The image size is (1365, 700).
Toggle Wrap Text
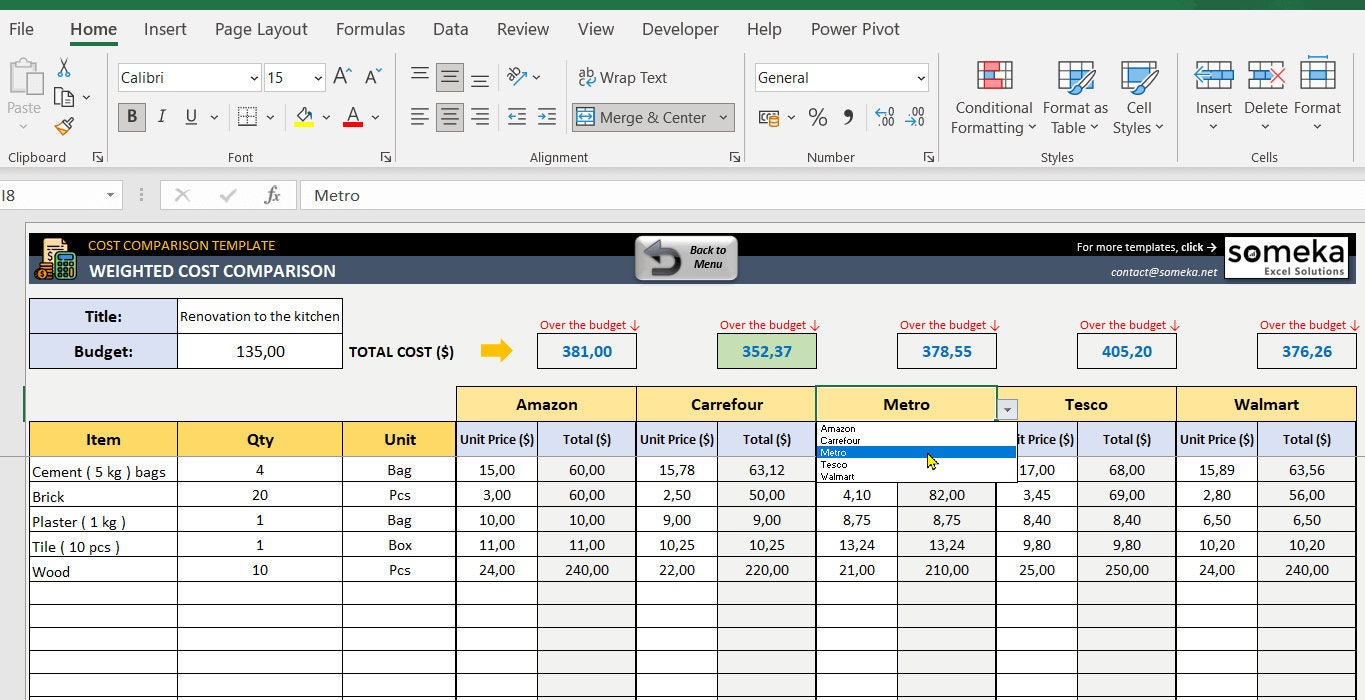point(623,77)
